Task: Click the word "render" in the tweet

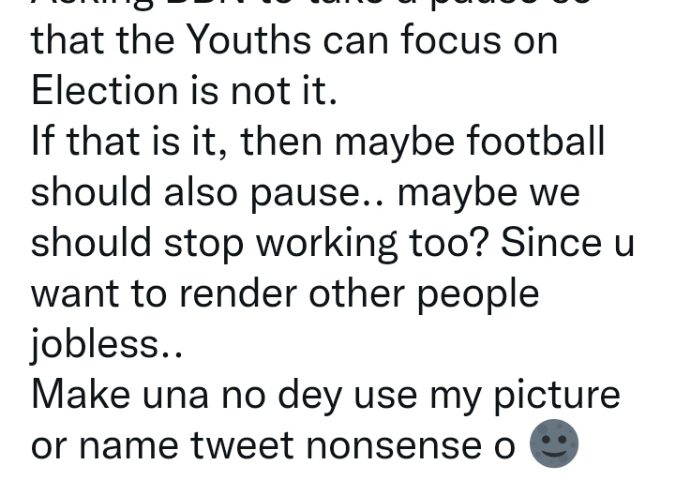Action: tap(244, 294)
